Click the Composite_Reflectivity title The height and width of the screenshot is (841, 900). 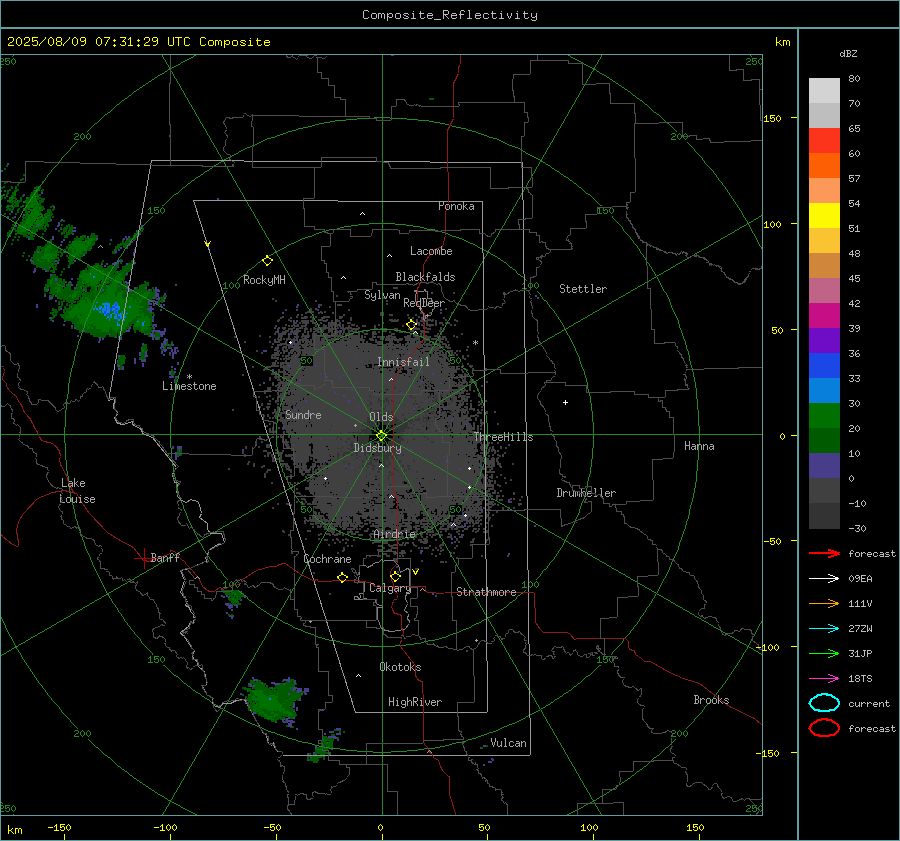point(450,15)
